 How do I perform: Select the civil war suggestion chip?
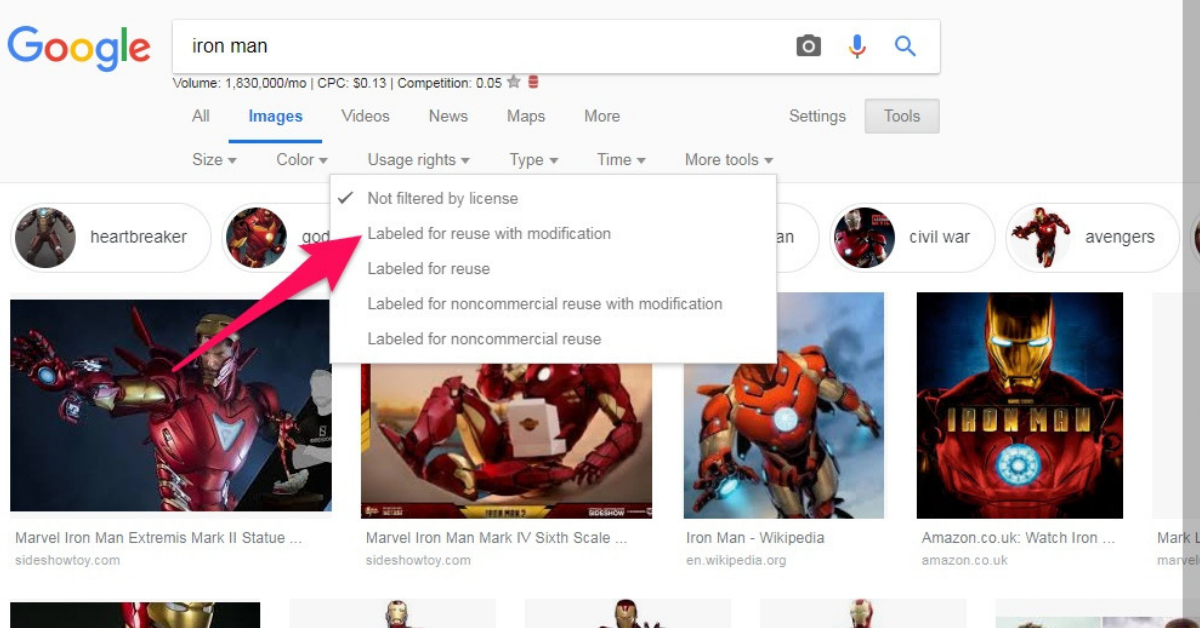tap(912, 238)
